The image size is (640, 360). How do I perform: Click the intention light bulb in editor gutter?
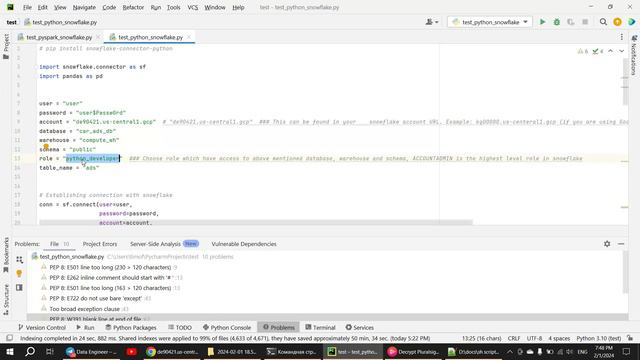point(46,147)
